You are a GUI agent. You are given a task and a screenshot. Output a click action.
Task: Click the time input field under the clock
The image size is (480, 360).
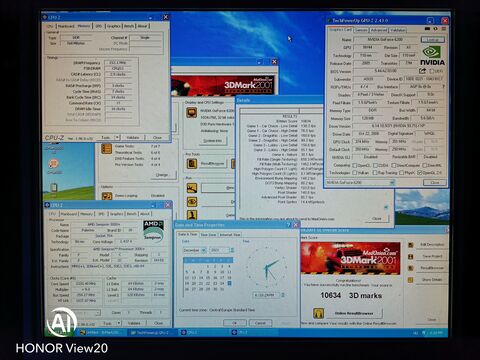(x=267, y=295)
